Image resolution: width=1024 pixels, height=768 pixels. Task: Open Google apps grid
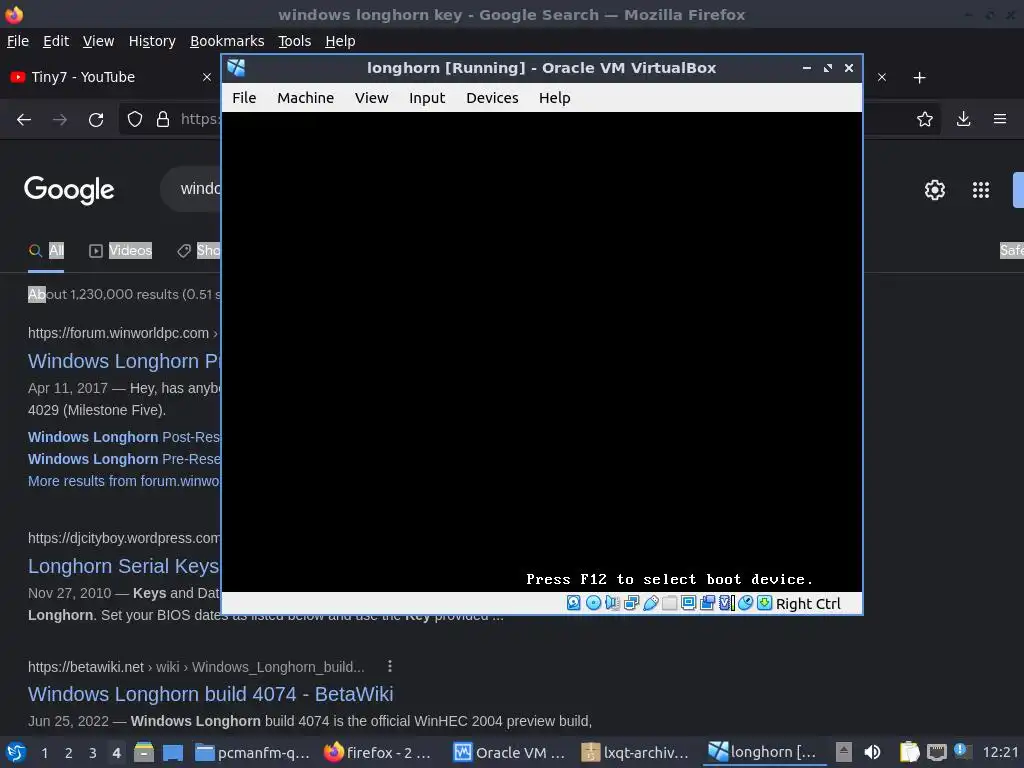pyautogui.click(x=980, y=190)
